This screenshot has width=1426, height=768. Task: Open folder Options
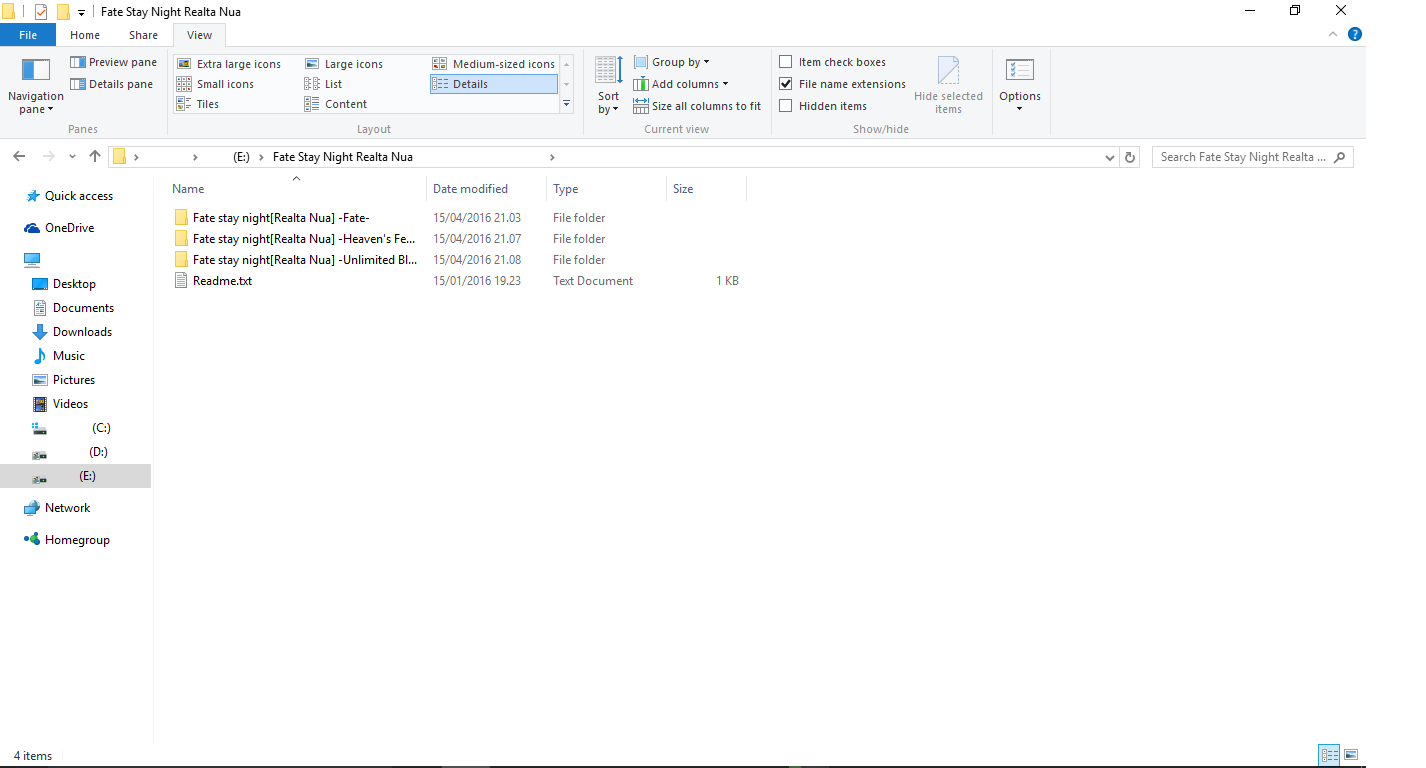coord(1020,86)
